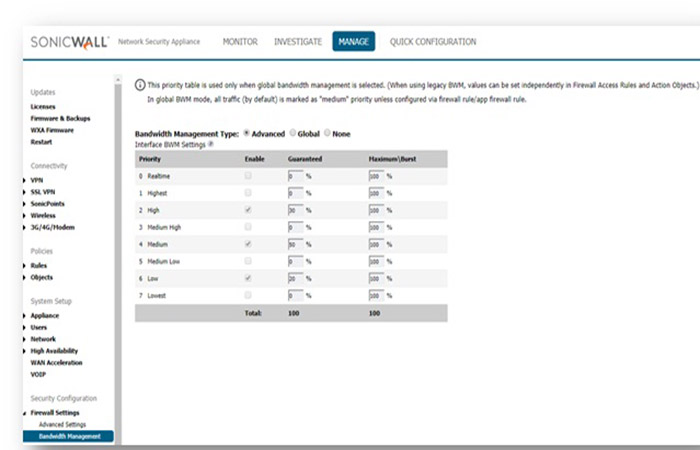Open the QUICK CONFIGURATION tab
Image resolution: width=700 pixels, height=450 pixels.
point(433,42)
